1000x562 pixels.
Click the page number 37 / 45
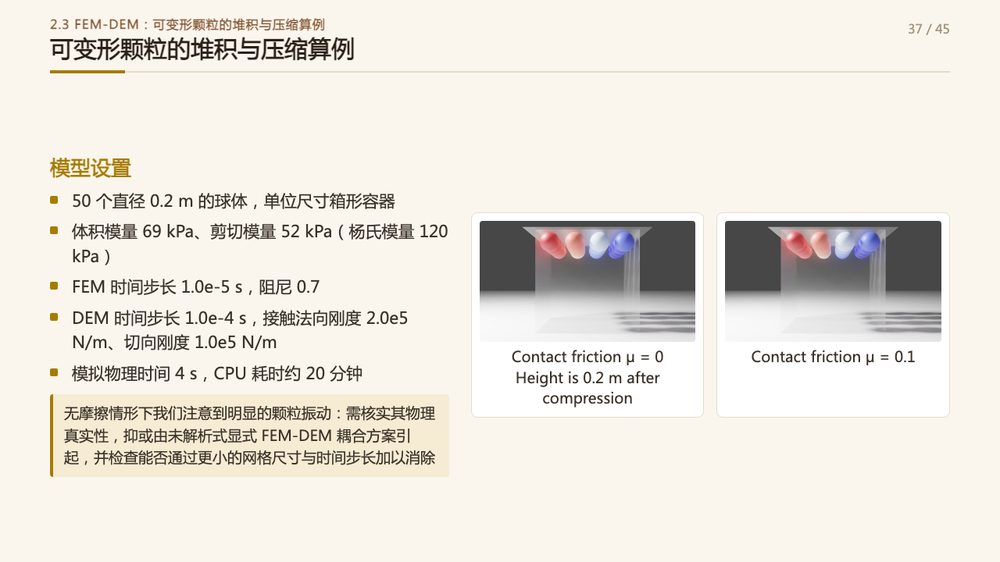[x=929, y=29]
